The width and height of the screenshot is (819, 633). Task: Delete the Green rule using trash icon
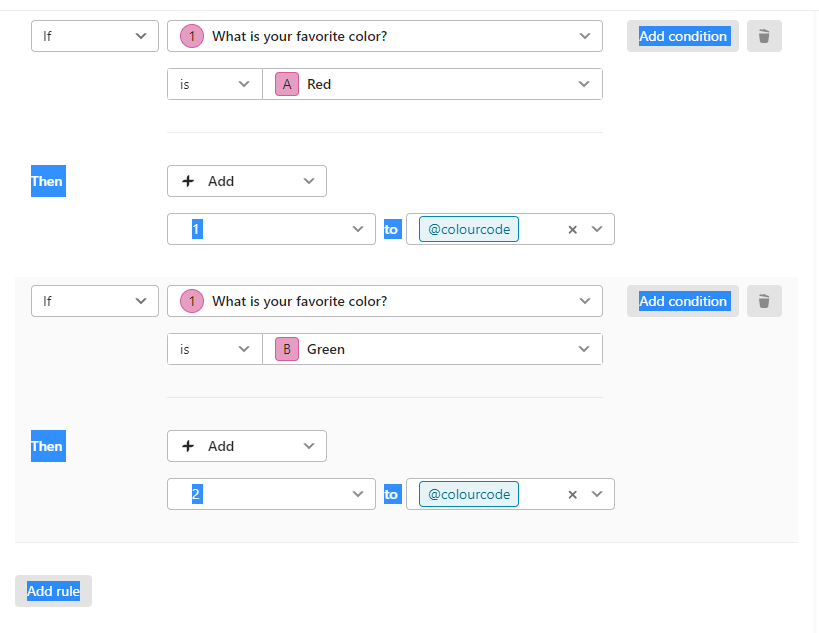(764, 301)
